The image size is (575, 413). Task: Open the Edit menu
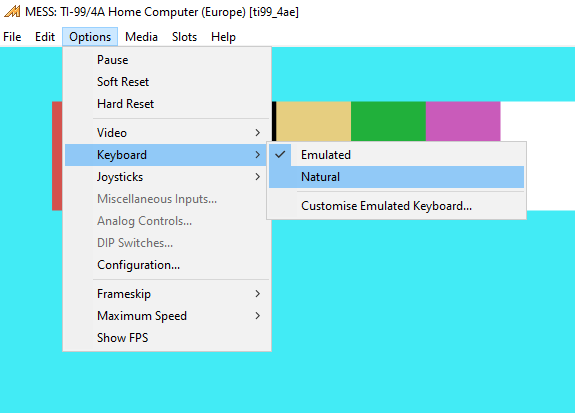coord(45,37)
